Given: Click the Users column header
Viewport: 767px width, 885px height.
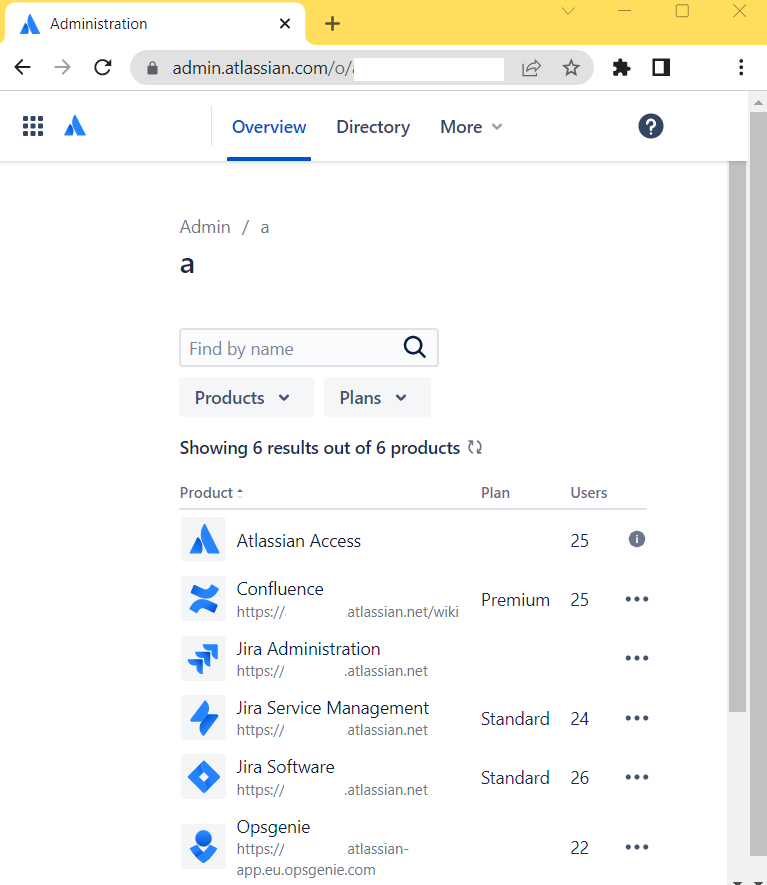Looking at the screenshot, I should point(589,493).
